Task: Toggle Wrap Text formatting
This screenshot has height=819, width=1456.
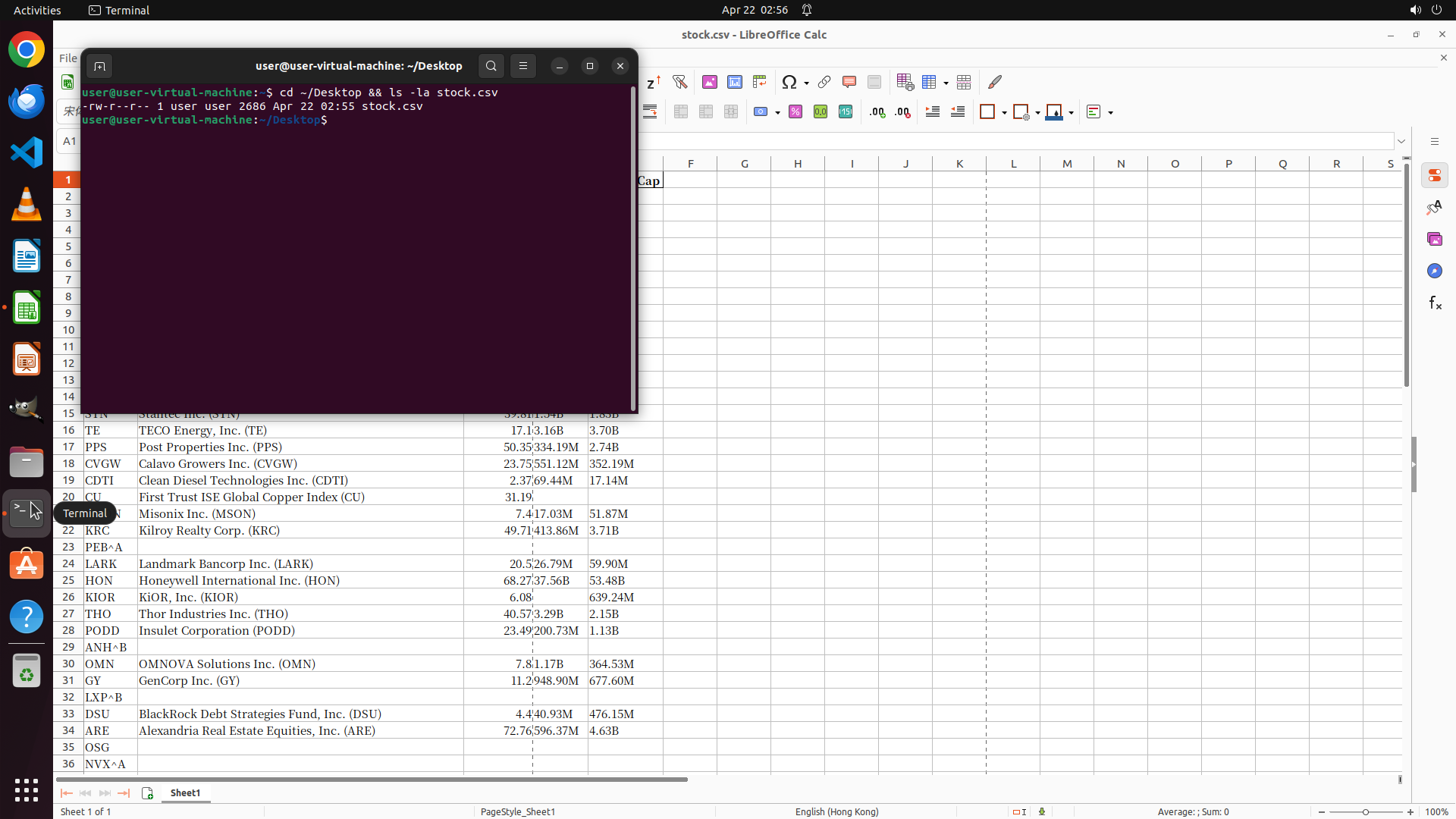Action: pos(650,112)
